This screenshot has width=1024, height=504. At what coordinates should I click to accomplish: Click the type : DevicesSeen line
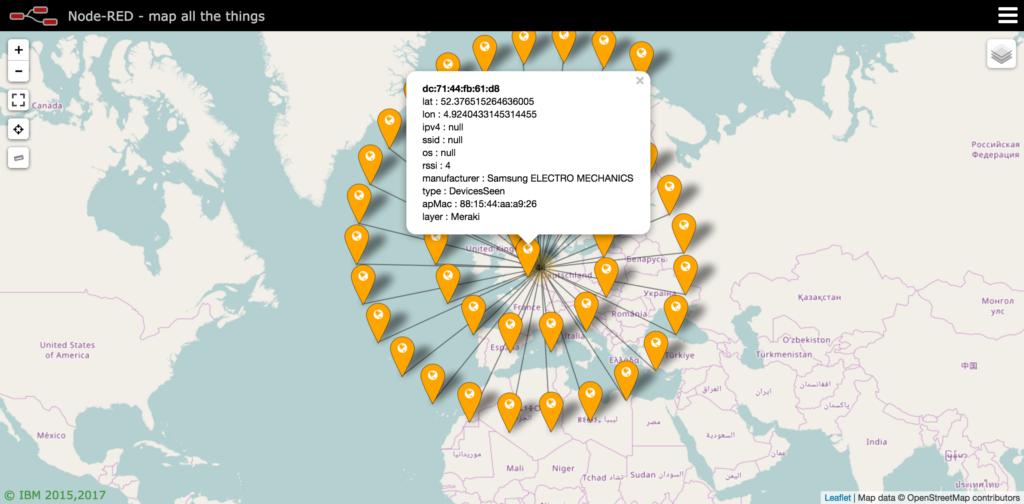tap(463, 191)
